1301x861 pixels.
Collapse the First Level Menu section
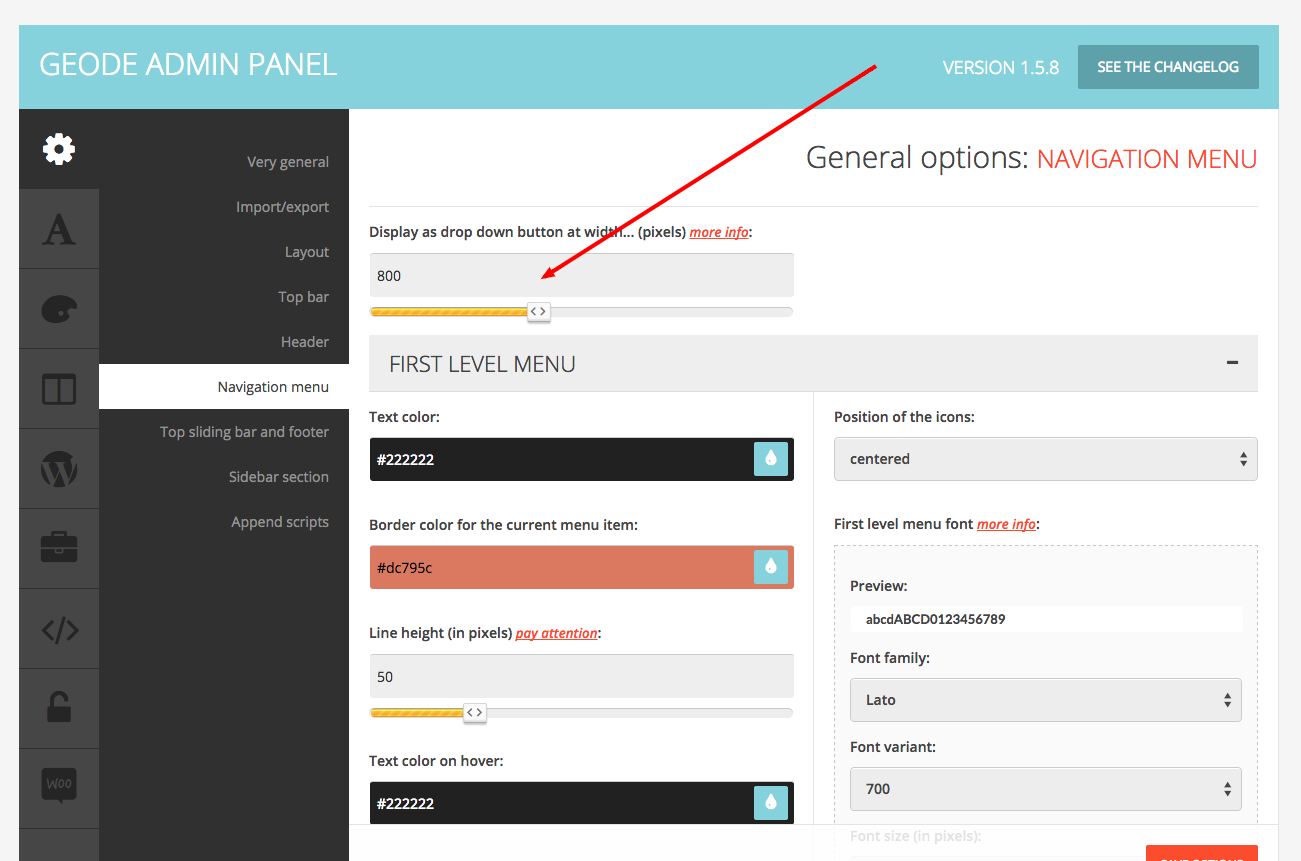1233,363
